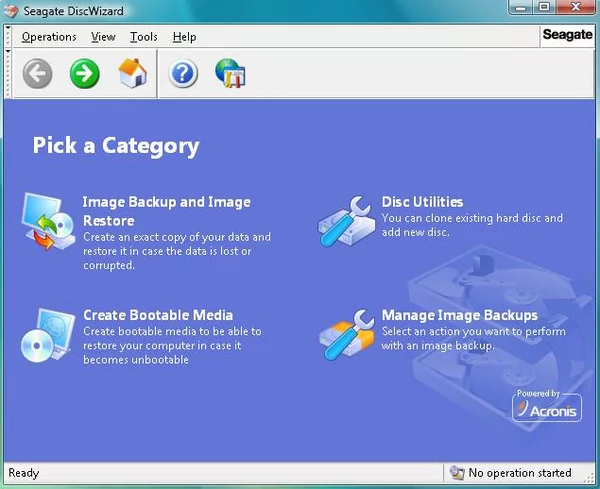Maximize the Seagate DiscWizard window
Image resolution: width=600 pixels, height=489 pixels.
tap(545, 7)
